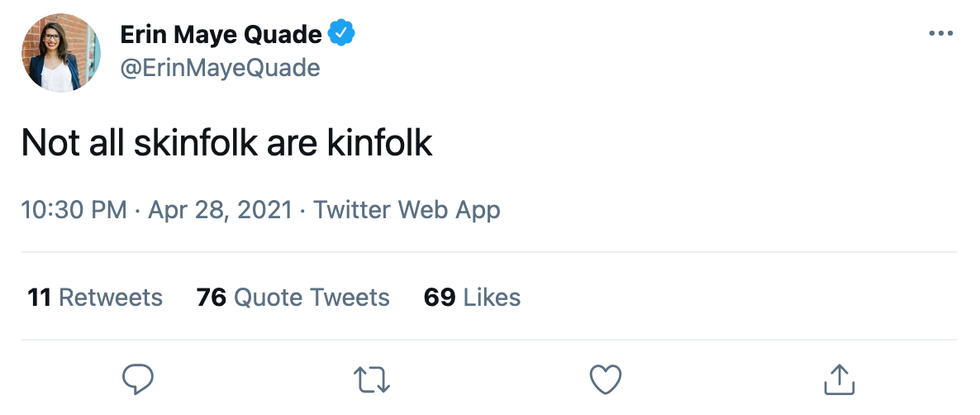
Task: Open the Twitter Web App source link
Action: tap(406, 210)
